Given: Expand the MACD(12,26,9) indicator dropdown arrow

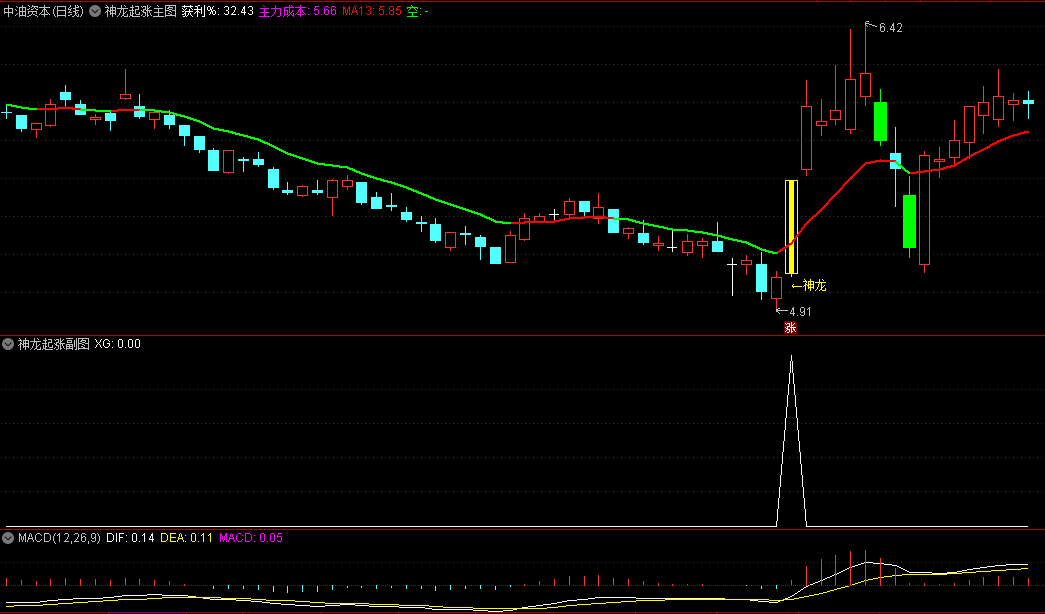Looking at the screenshot, I should pos(8,538).
